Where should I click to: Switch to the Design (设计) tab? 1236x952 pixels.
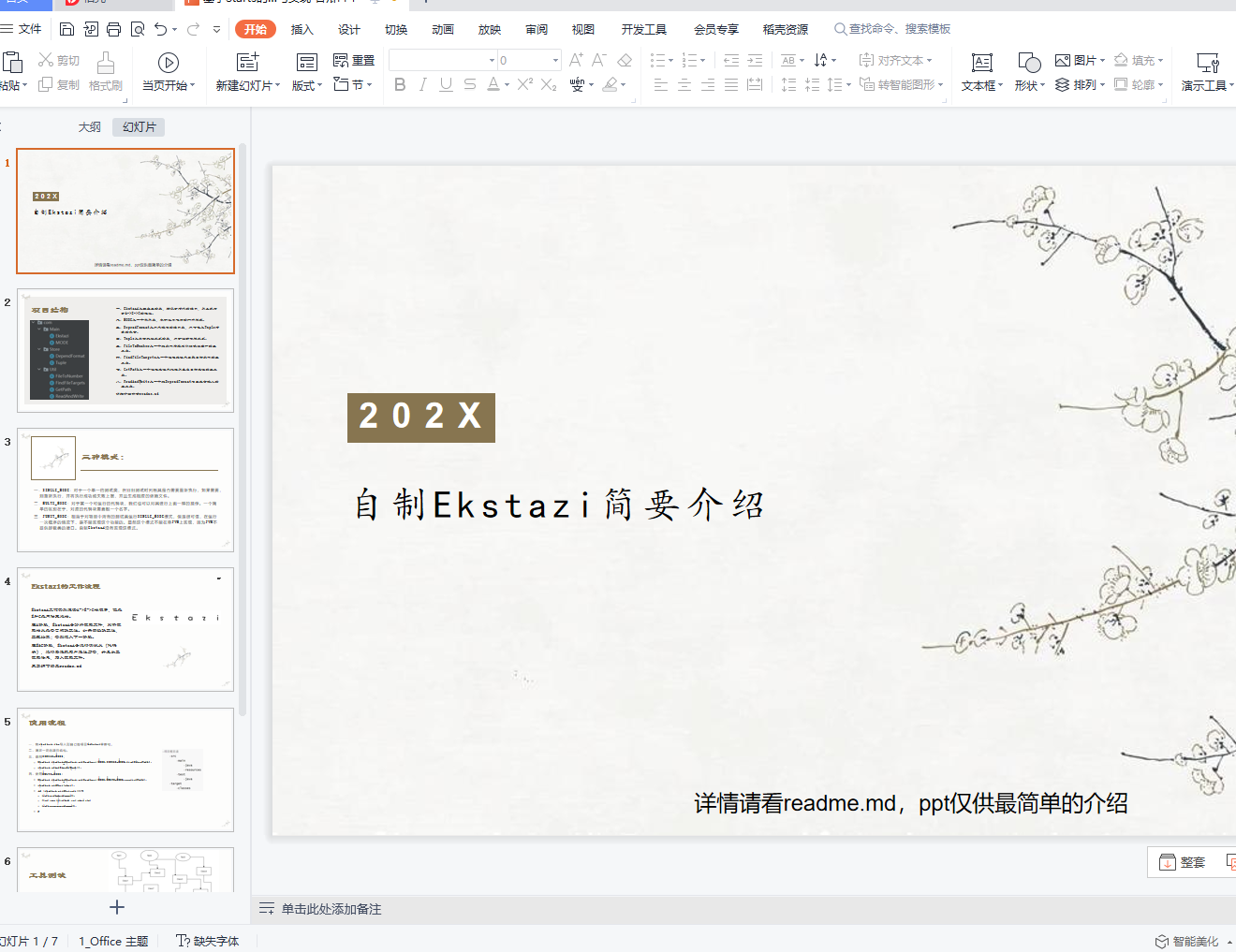point(349,29)
